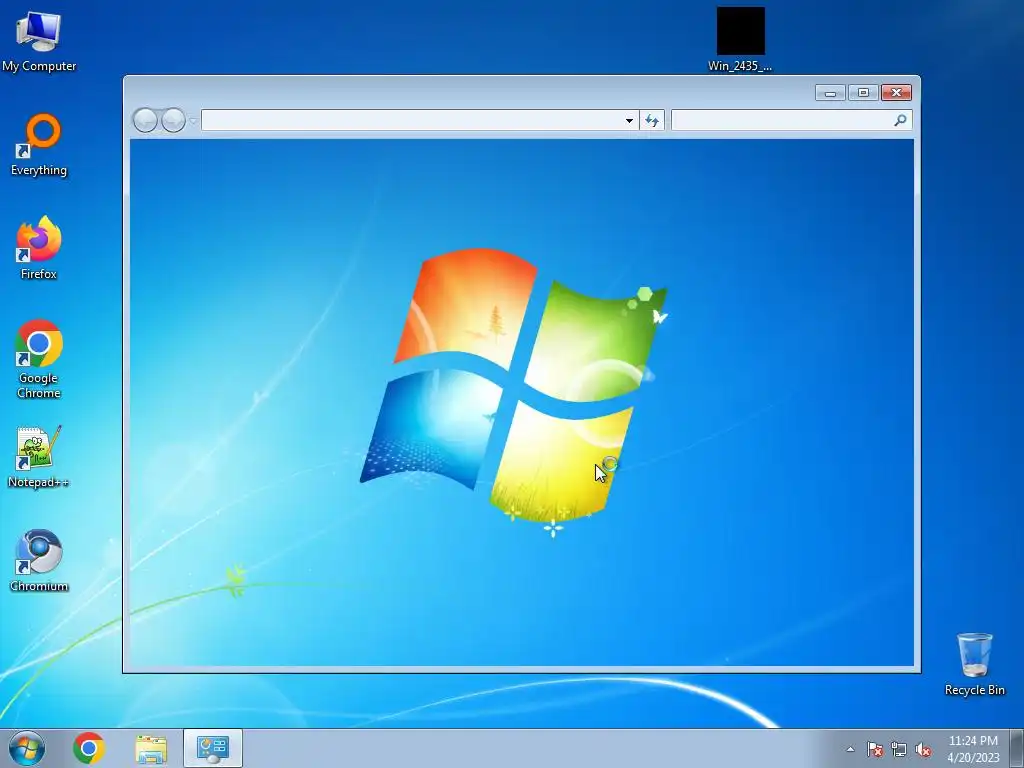Launch Chrome from the taskbar
The width and height of the screenshot is (1024, 768).
pyautogui.click(x=89, y=748)
